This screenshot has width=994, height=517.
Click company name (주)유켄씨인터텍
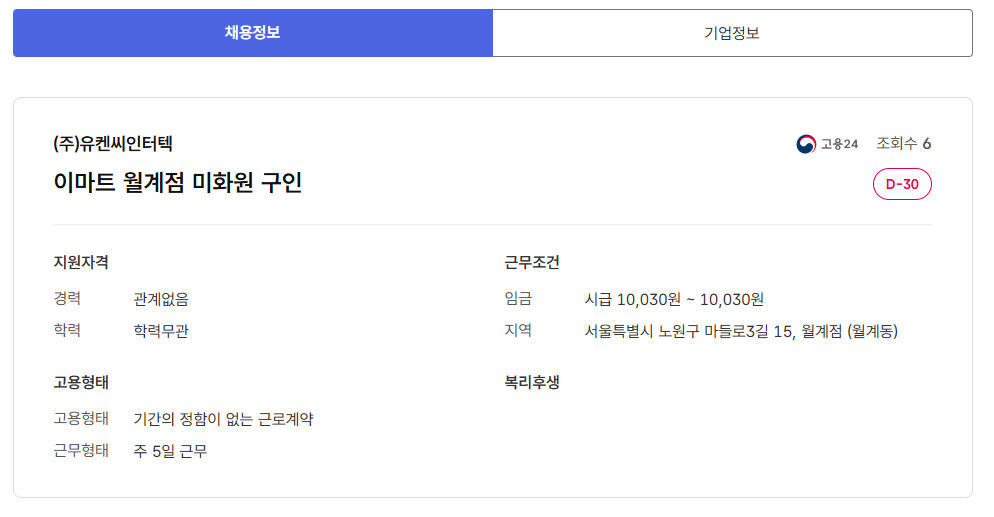(x=113, y=143)
